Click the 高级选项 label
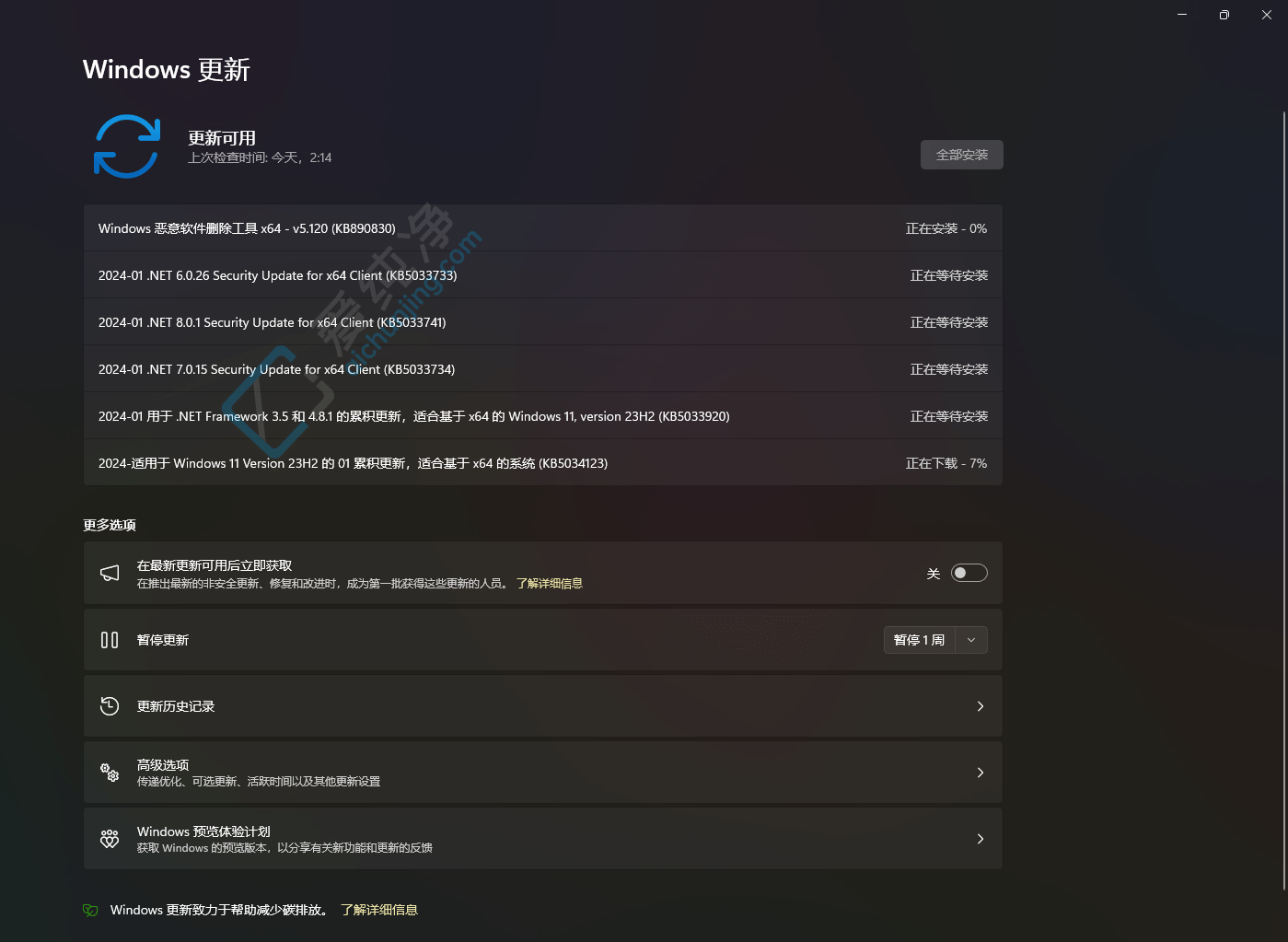This screenshot has height=942, width=1288. click(163, 765)
